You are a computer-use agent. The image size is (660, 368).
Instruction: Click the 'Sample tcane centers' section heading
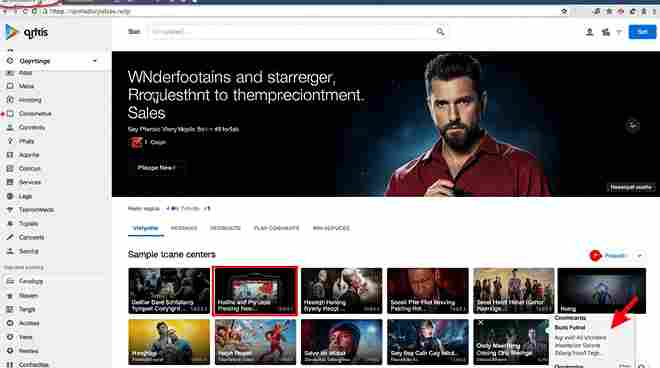click(x=172, y=254)
